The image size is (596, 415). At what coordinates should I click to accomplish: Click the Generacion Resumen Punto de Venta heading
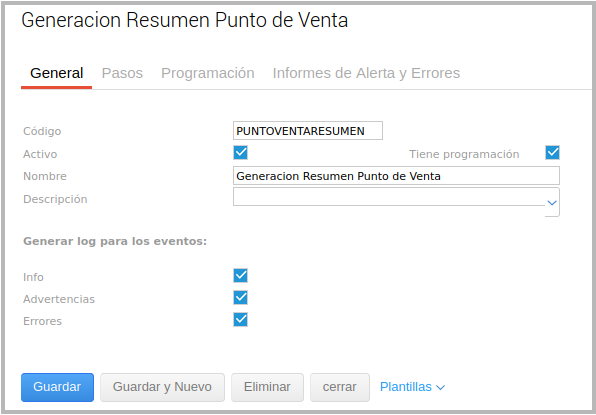point(184,20)
